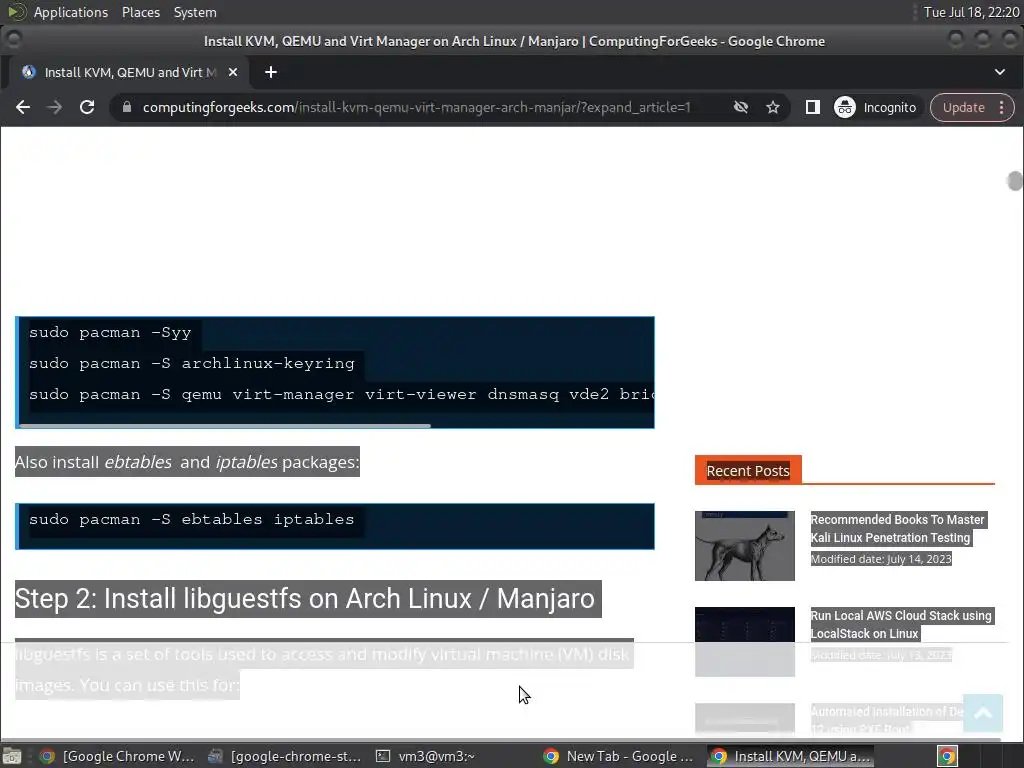This screenshot has width=1024, height=768.
Task: Close the Install KVM, QEMU tab
Action: pos(232,72)
